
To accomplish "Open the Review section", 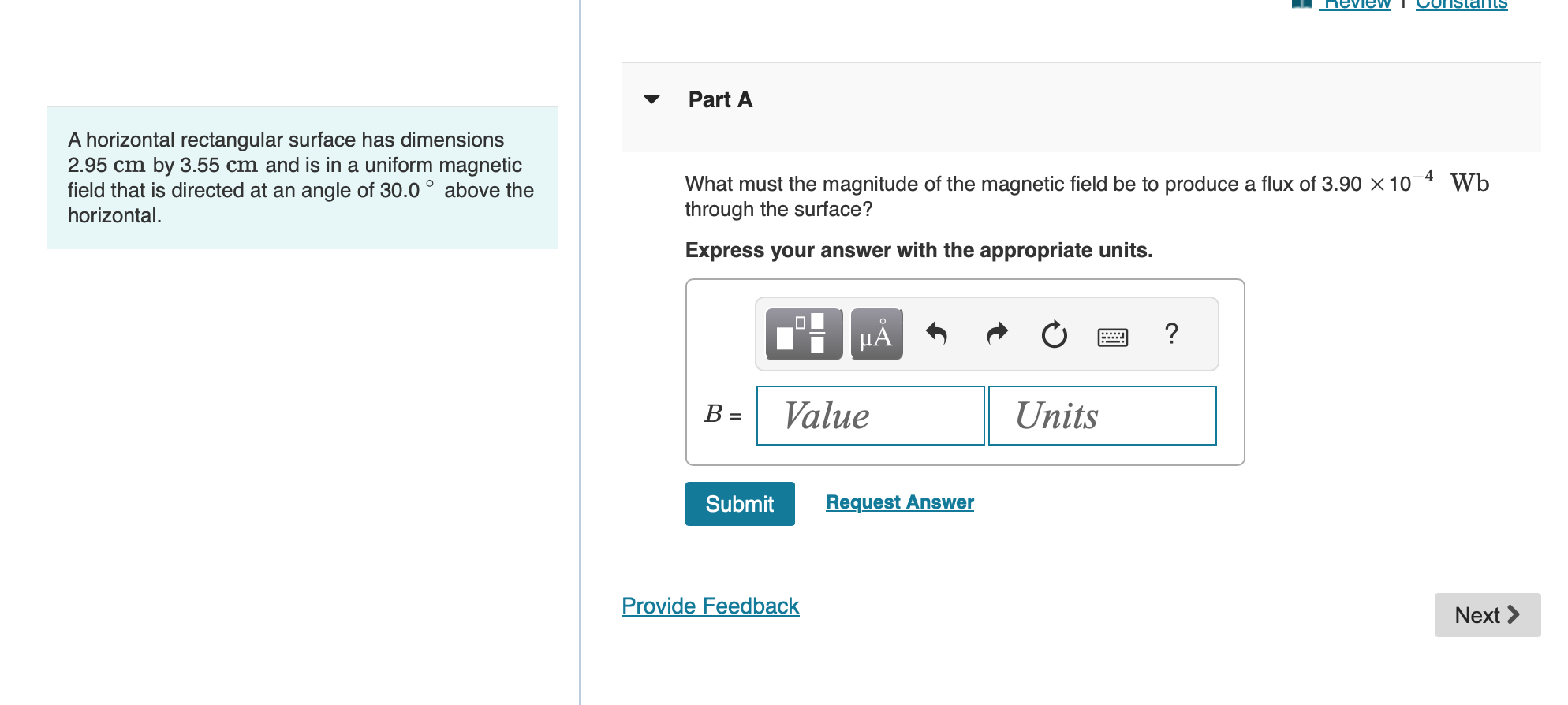I will (x=1356, y=4).
